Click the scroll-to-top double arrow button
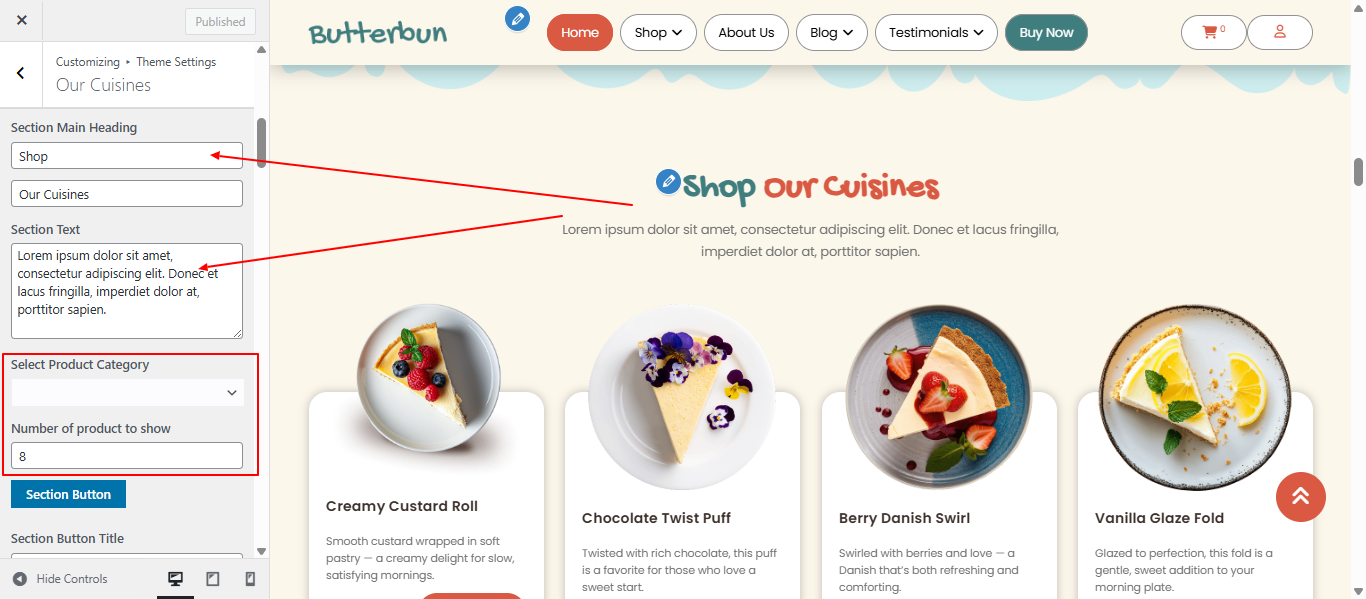This screenshot has width=1366, height=599. click(1301, 496)
